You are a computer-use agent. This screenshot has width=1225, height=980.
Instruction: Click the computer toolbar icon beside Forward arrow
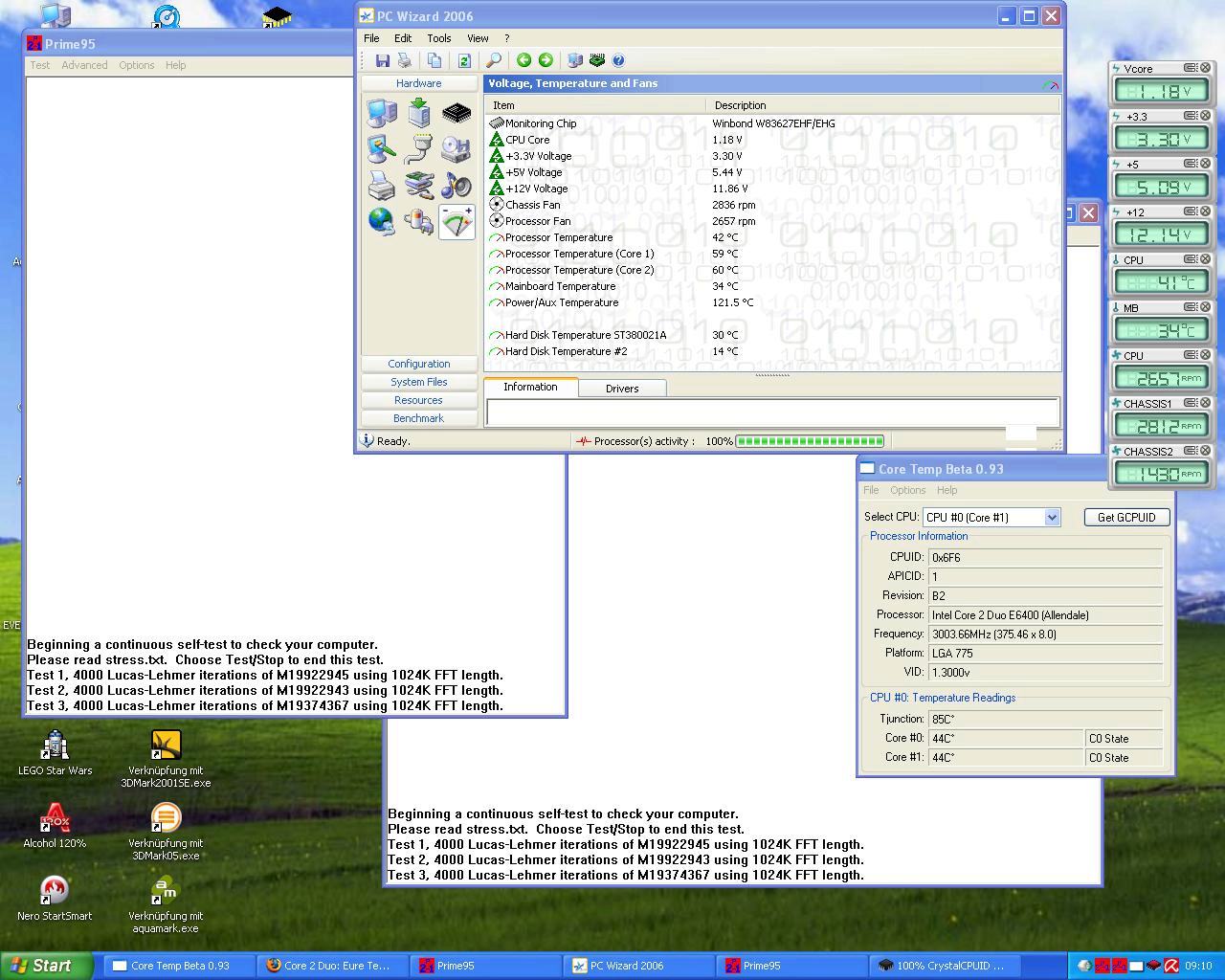(x=575, y=60)
